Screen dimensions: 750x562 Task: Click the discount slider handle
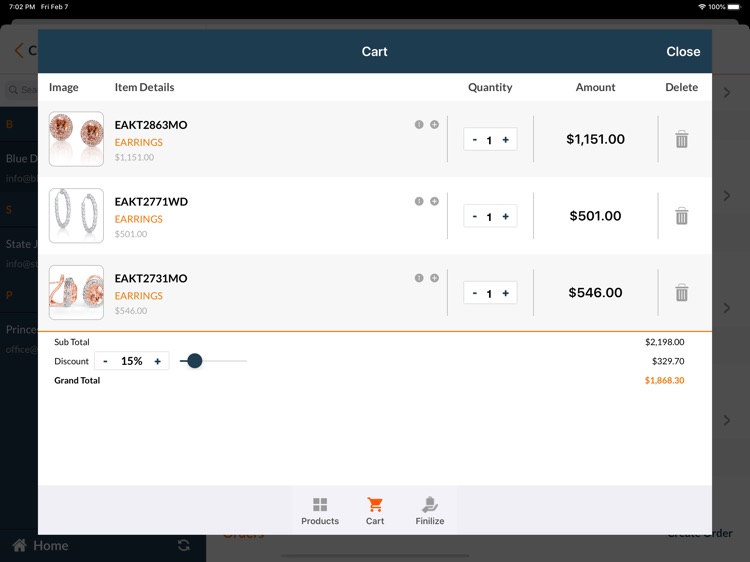coord(194,361)
